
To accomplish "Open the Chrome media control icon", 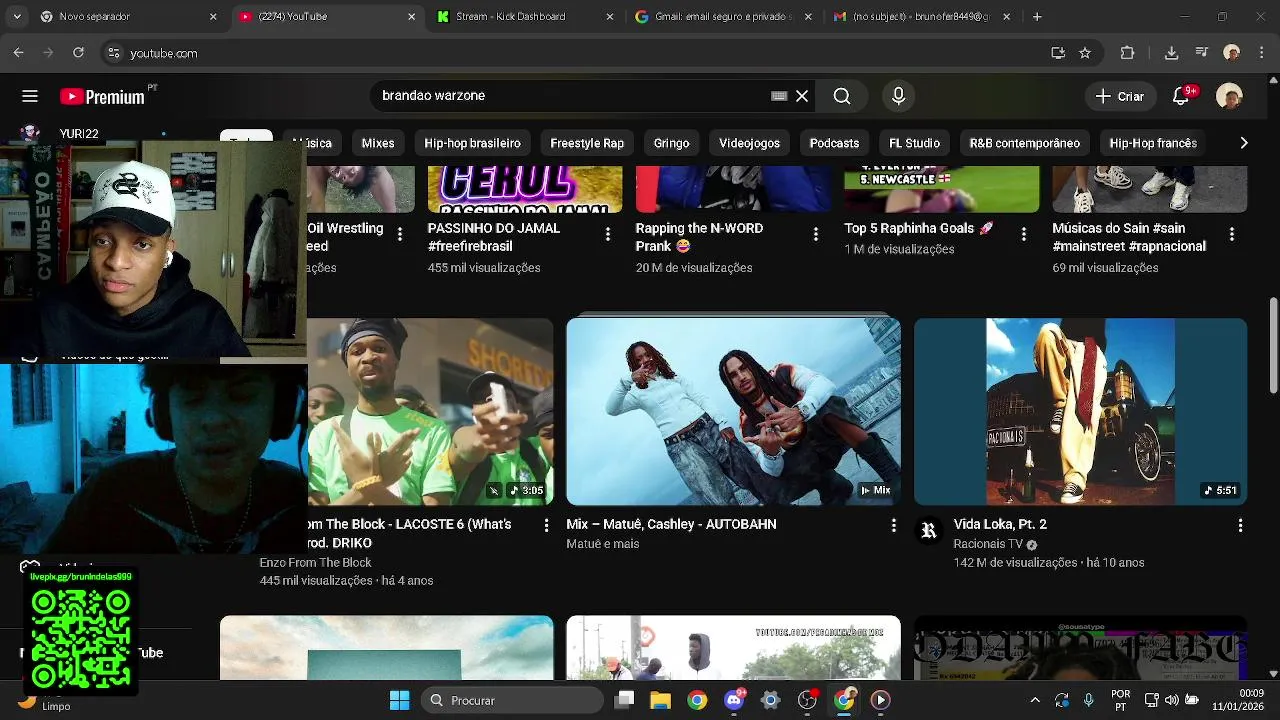I will tap(1202, 53).
